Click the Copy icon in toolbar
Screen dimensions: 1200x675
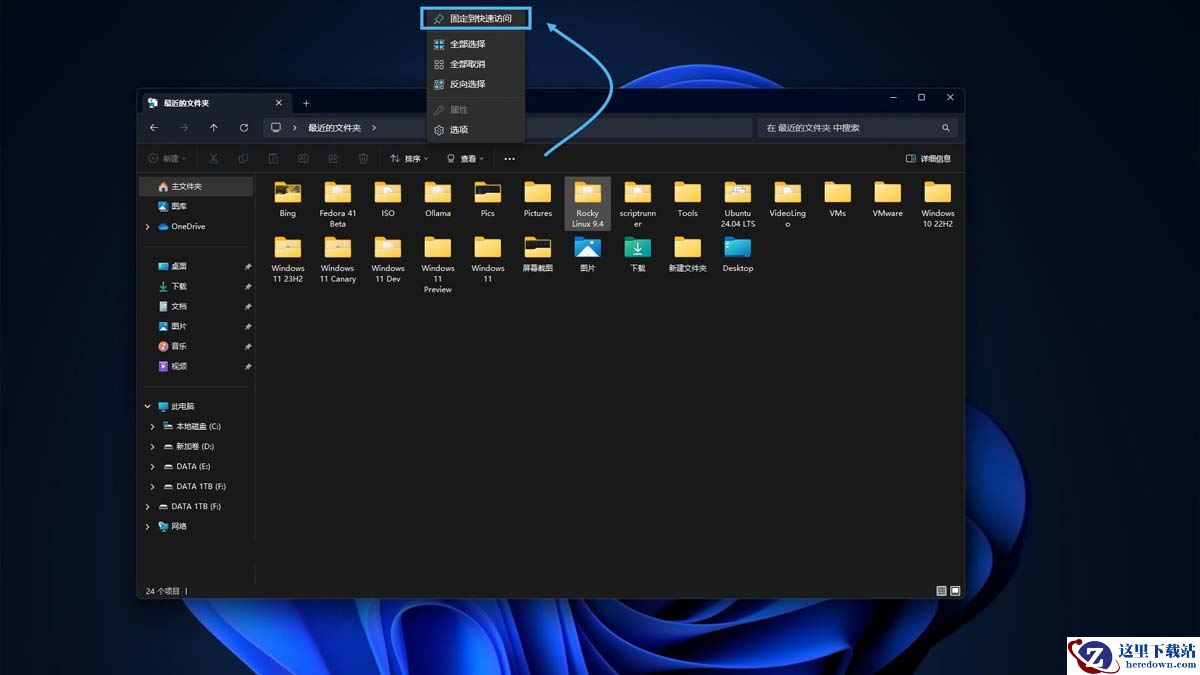(x=243, y=158)
